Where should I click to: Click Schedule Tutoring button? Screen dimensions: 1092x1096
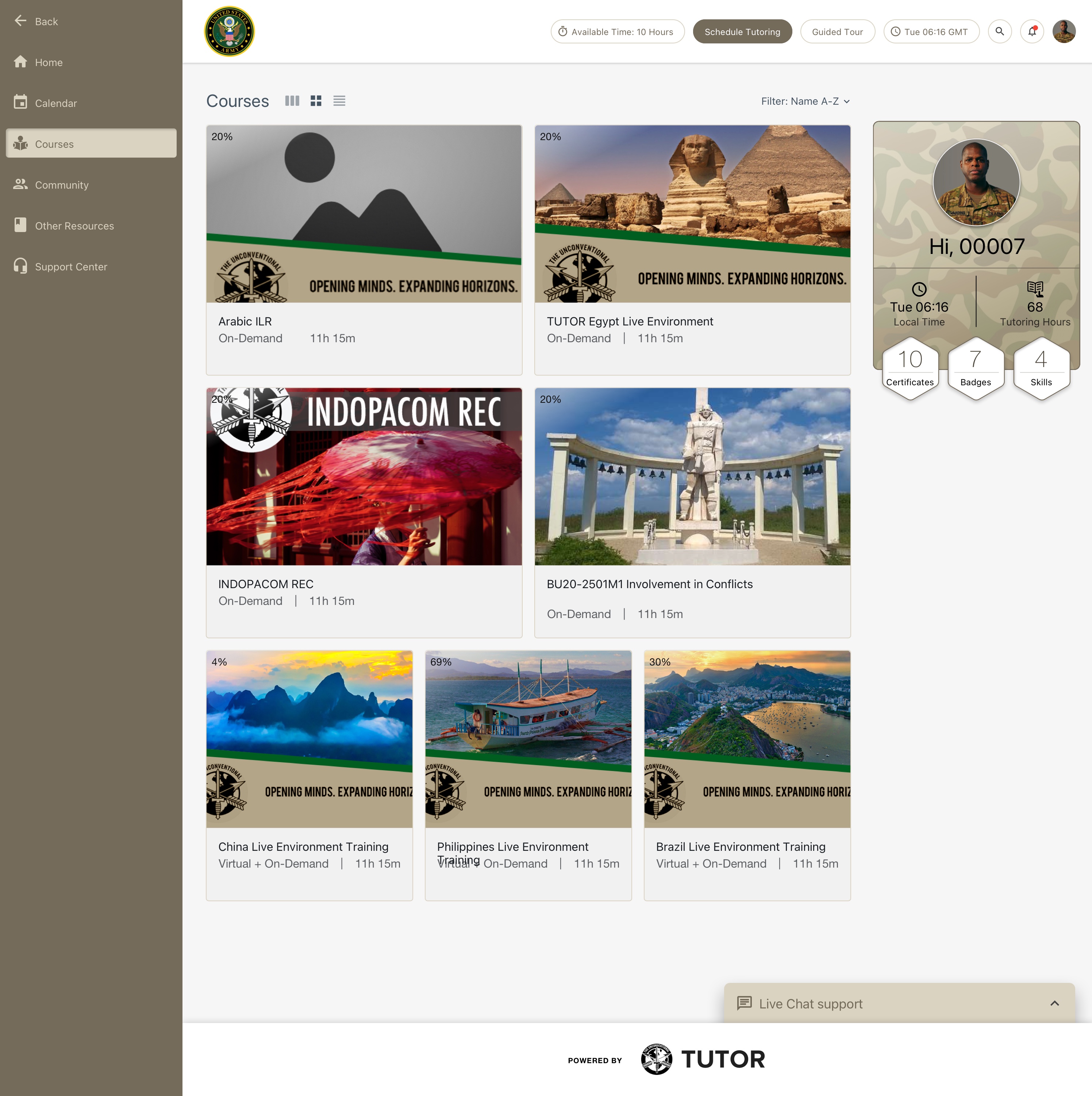[742, 32]
